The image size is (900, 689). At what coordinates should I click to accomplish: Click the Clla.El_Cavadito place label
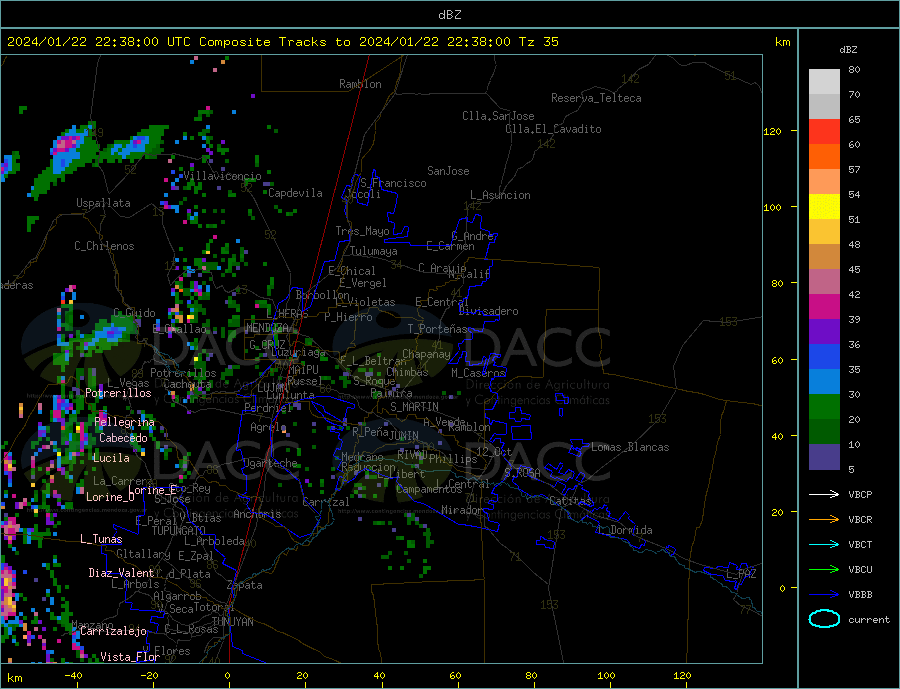[553, 129]
